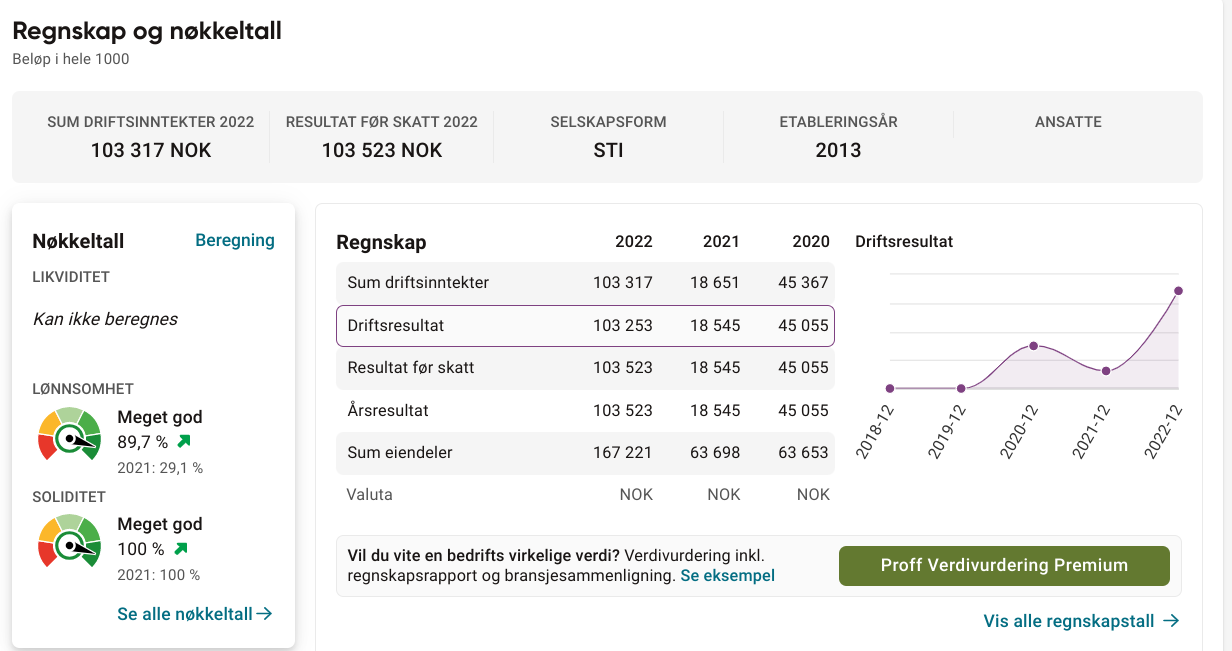1232x651 pixels.
Task: Click the 2022-12 chart data point
Action: (1178, 291)
